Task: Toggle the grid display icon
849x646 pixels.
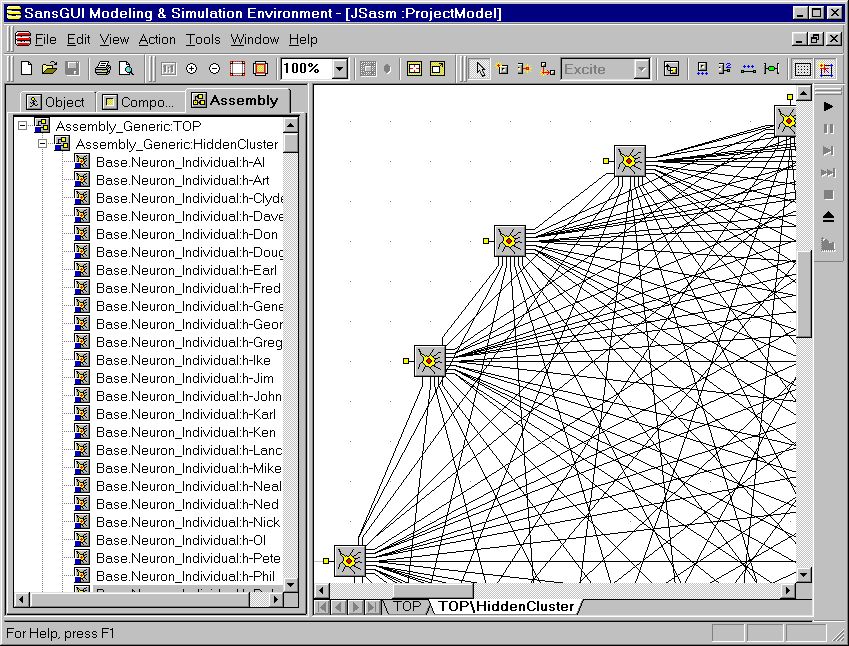Action: (x=802, y=69)
